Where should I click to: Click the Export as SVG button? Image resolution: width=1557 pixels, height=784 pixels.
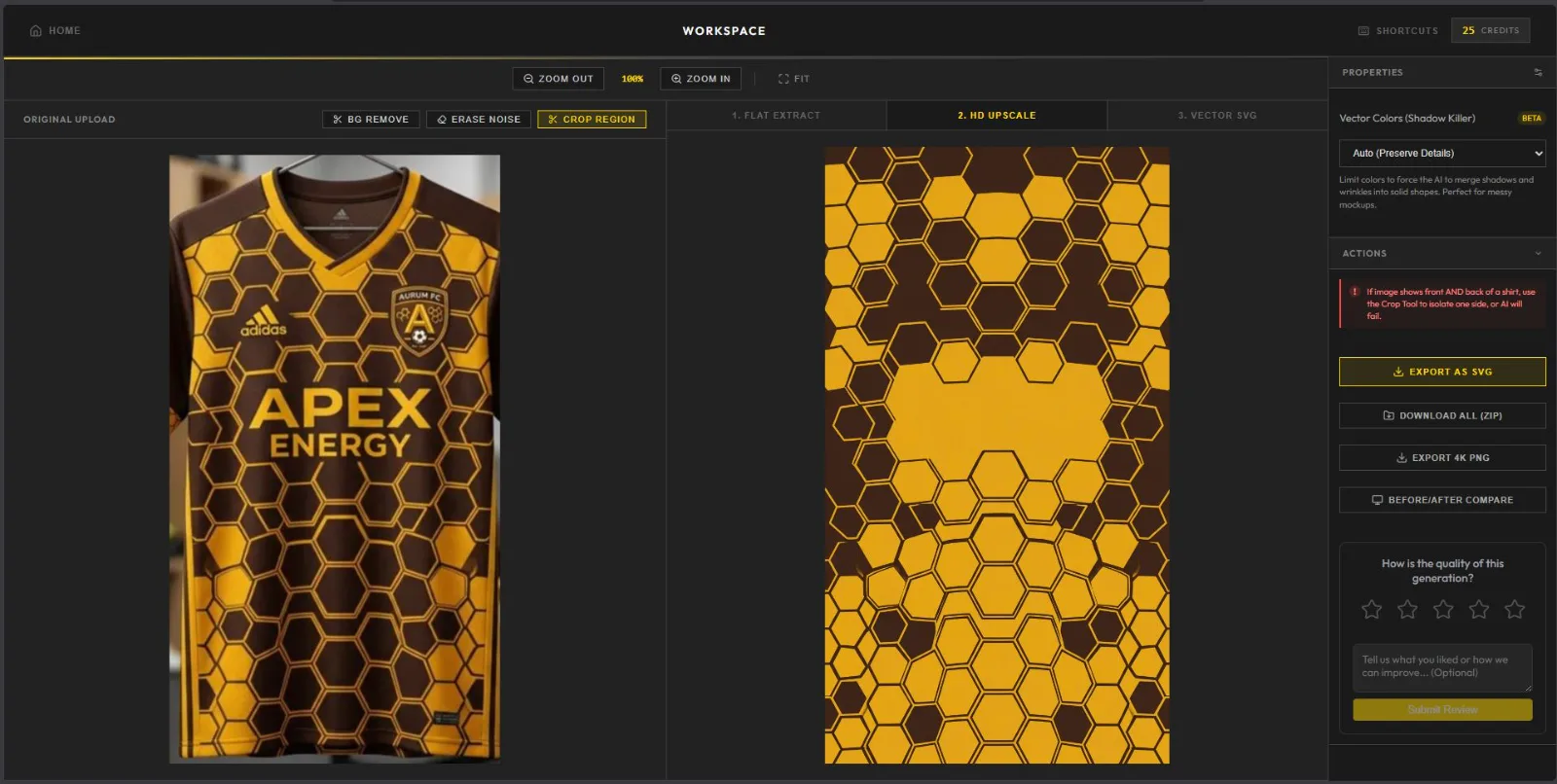click(1442, 372)
